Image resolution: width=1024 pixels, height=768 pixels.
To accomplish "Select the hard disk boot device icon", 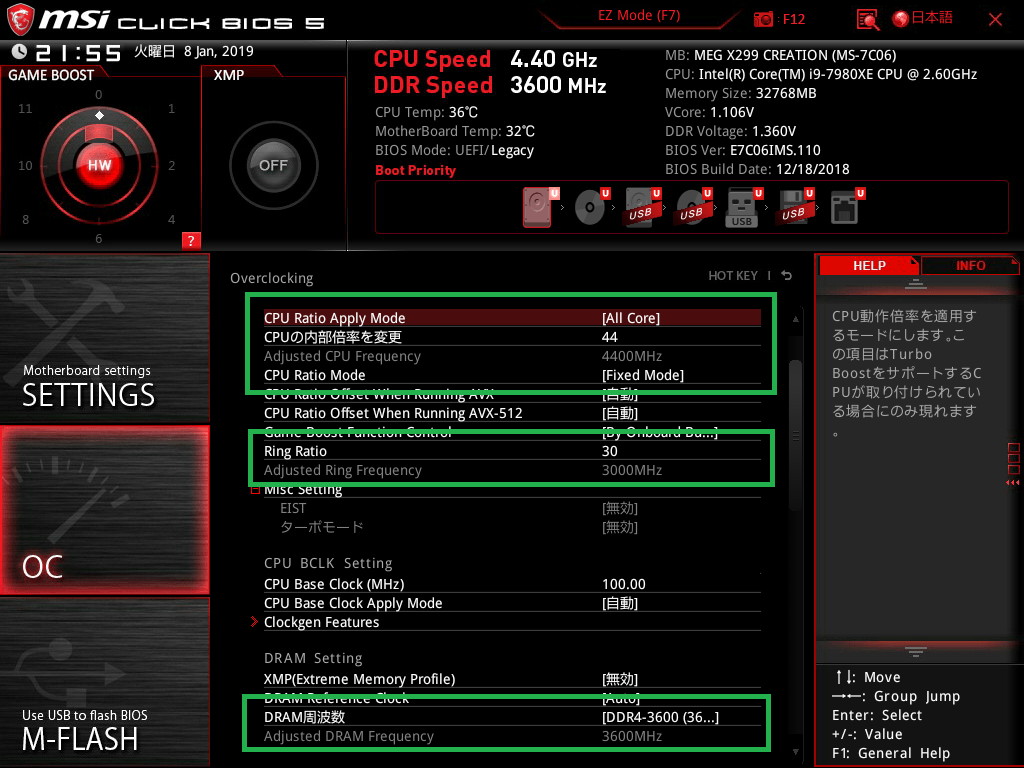I will point(537,207).
